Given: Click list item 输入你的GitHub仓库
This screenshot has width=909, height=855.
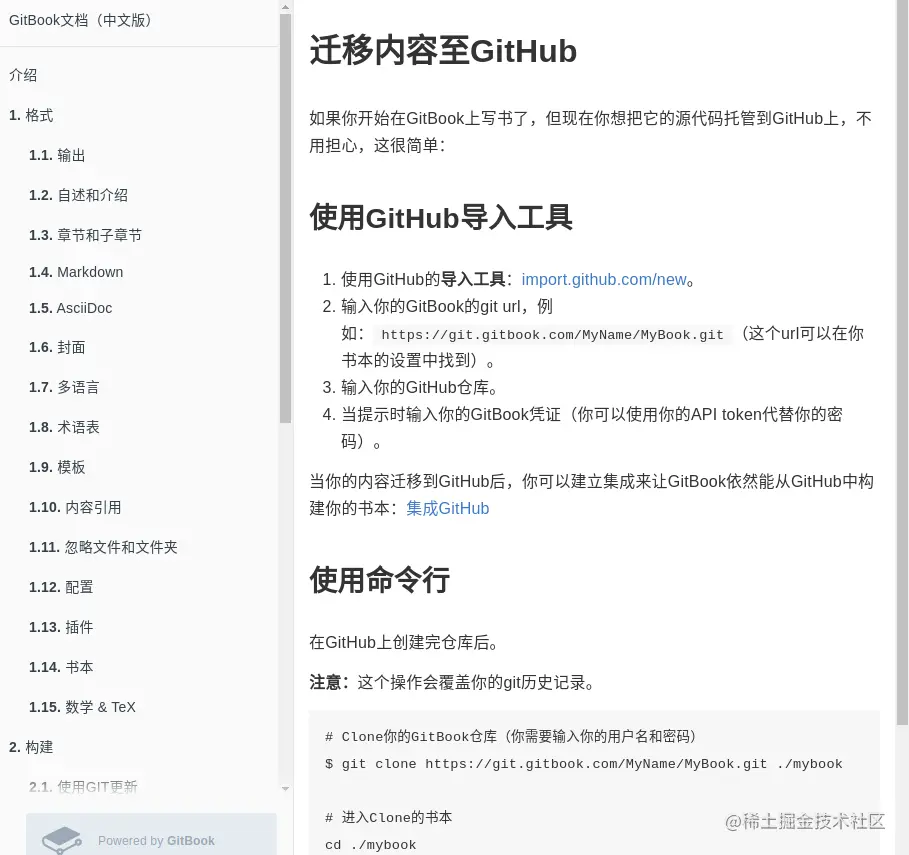Looking at the screenshot, I should click(419, 387).
